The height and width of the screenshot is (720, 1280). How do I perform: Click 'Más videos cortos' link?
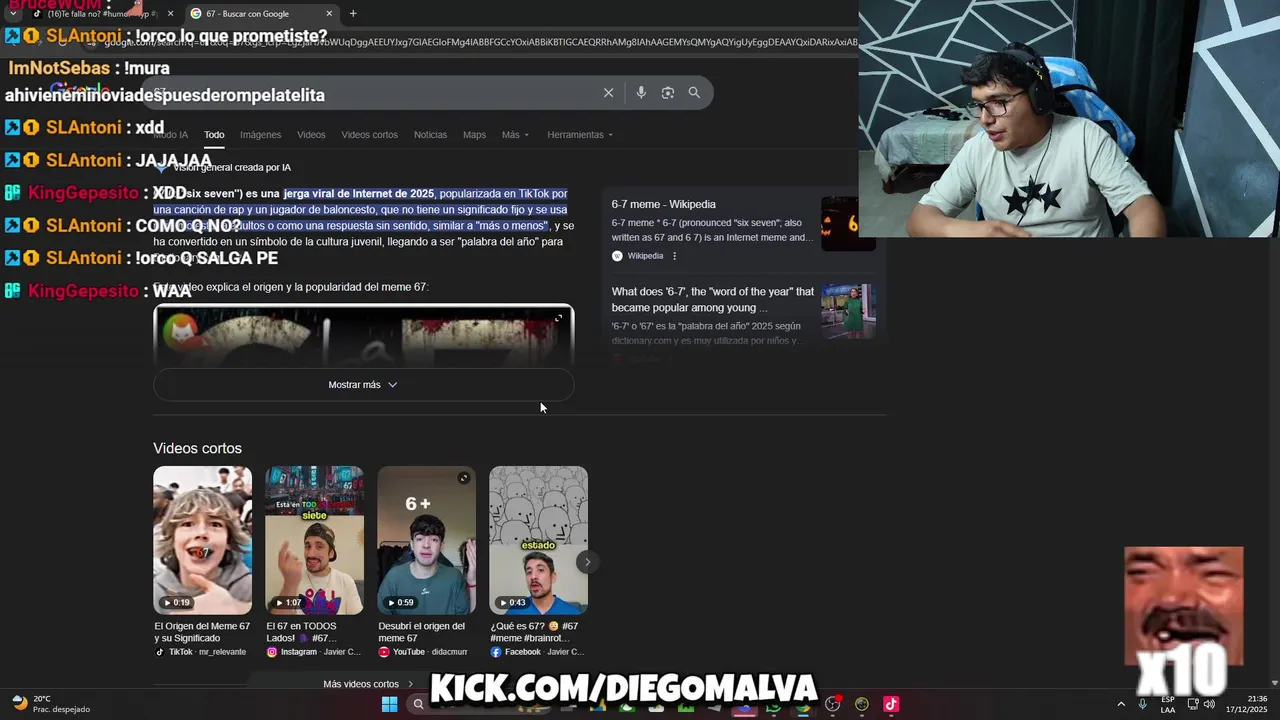368,684
